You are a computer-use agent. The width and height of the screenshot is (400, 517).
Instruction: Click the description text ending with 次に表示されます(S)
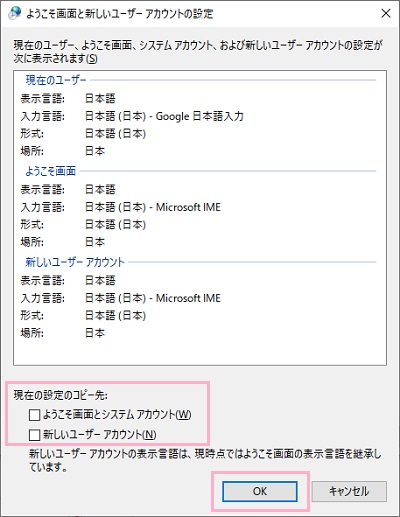pos(198,52)
